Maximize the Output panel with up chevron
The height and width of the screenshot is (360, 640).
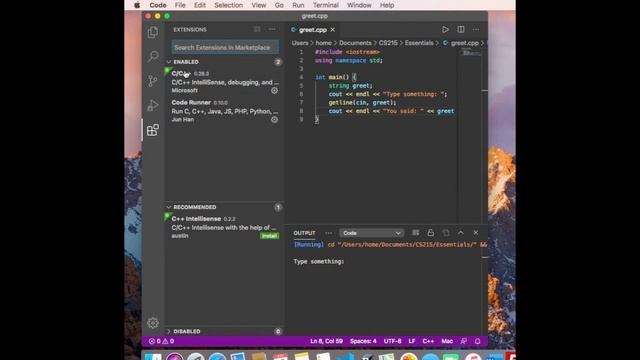coord(461,233)
